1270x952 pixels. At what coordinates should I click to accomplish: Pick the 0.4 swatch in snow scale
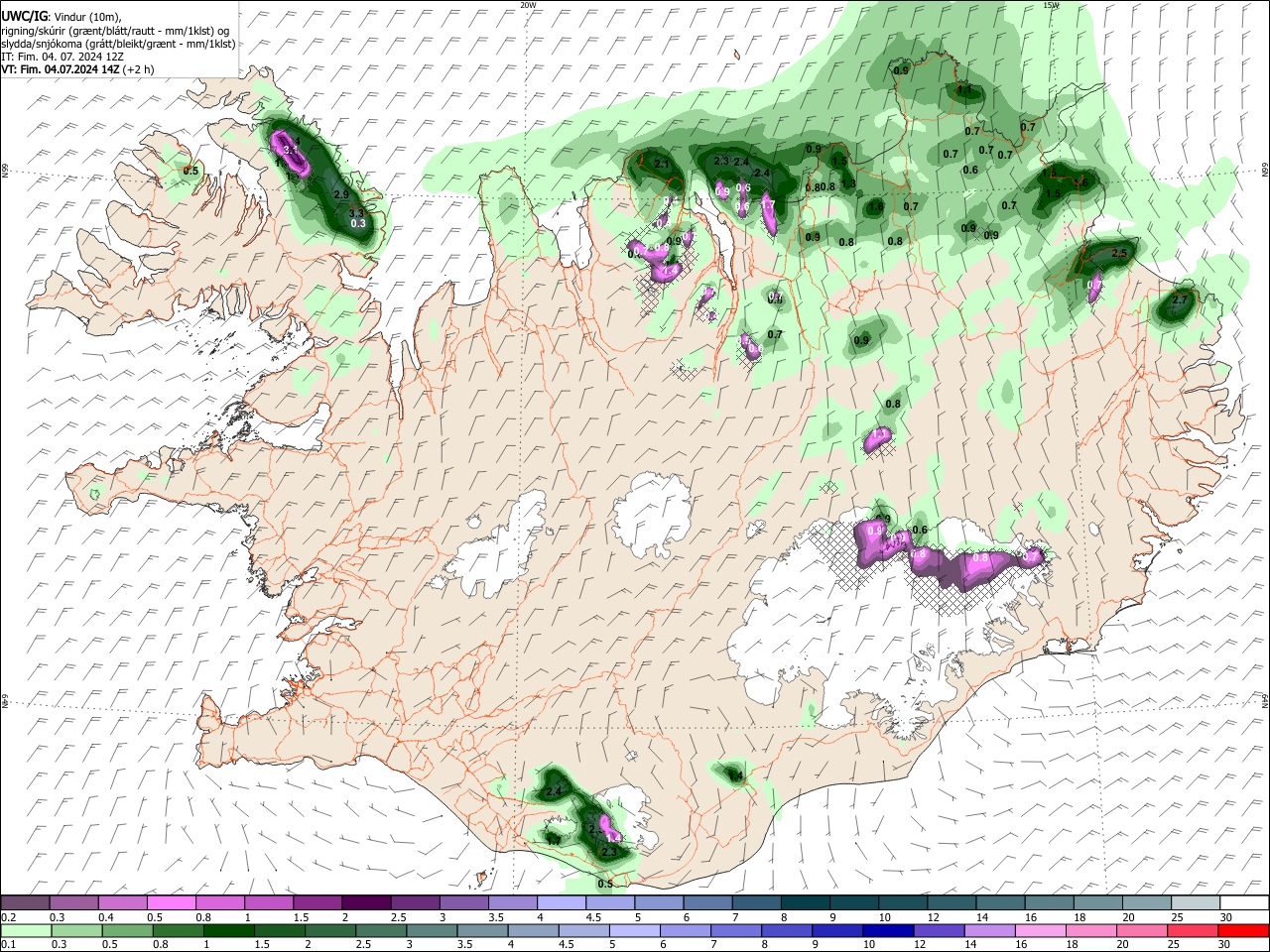(122, 902)
